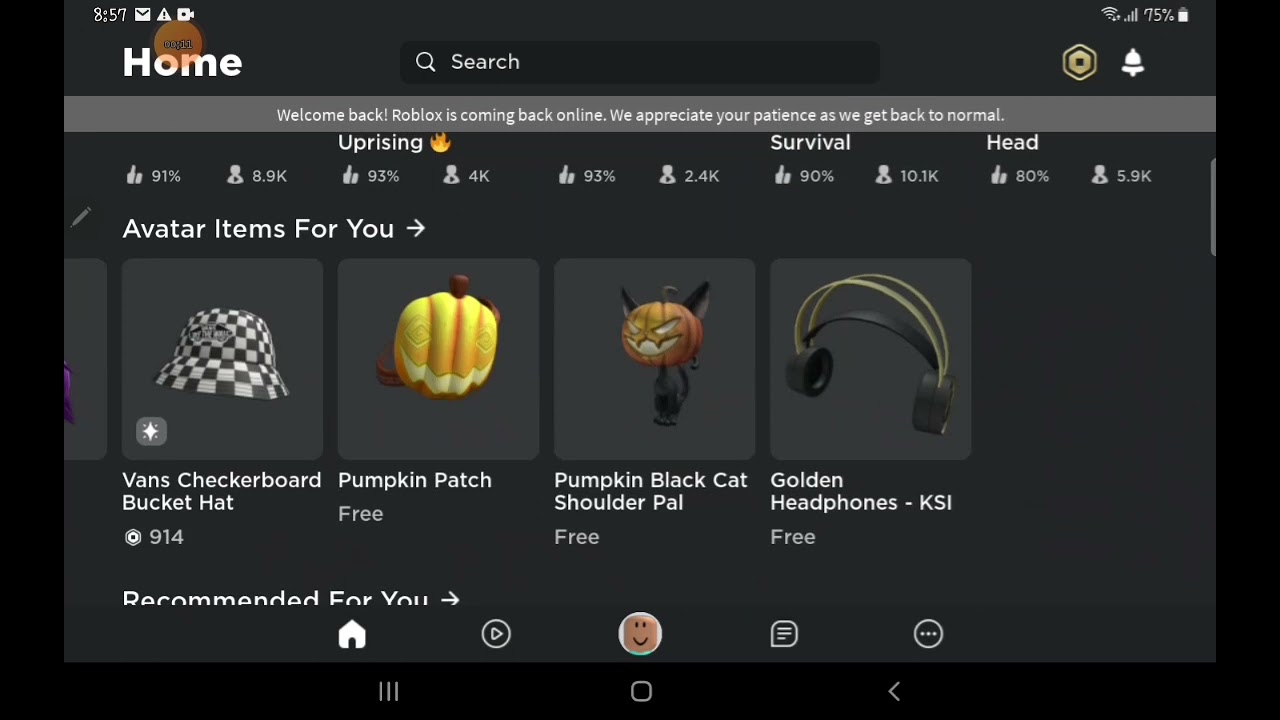Open the notifications bell
This screenshot has height=720, width=1280.
click(x=1133, y=62)
